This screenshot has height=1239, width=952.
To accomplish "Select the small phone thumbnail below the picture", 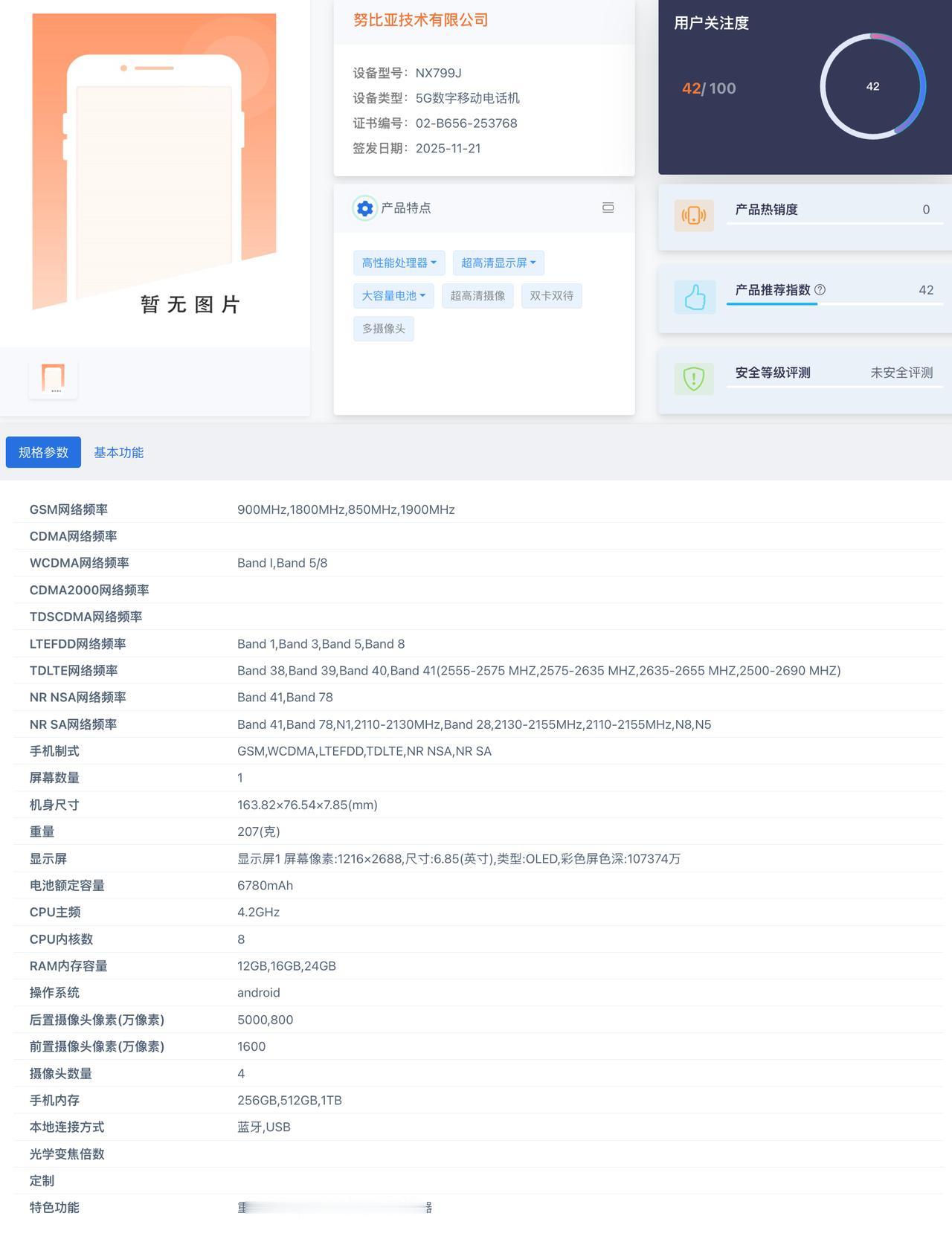I will [53, 379].
